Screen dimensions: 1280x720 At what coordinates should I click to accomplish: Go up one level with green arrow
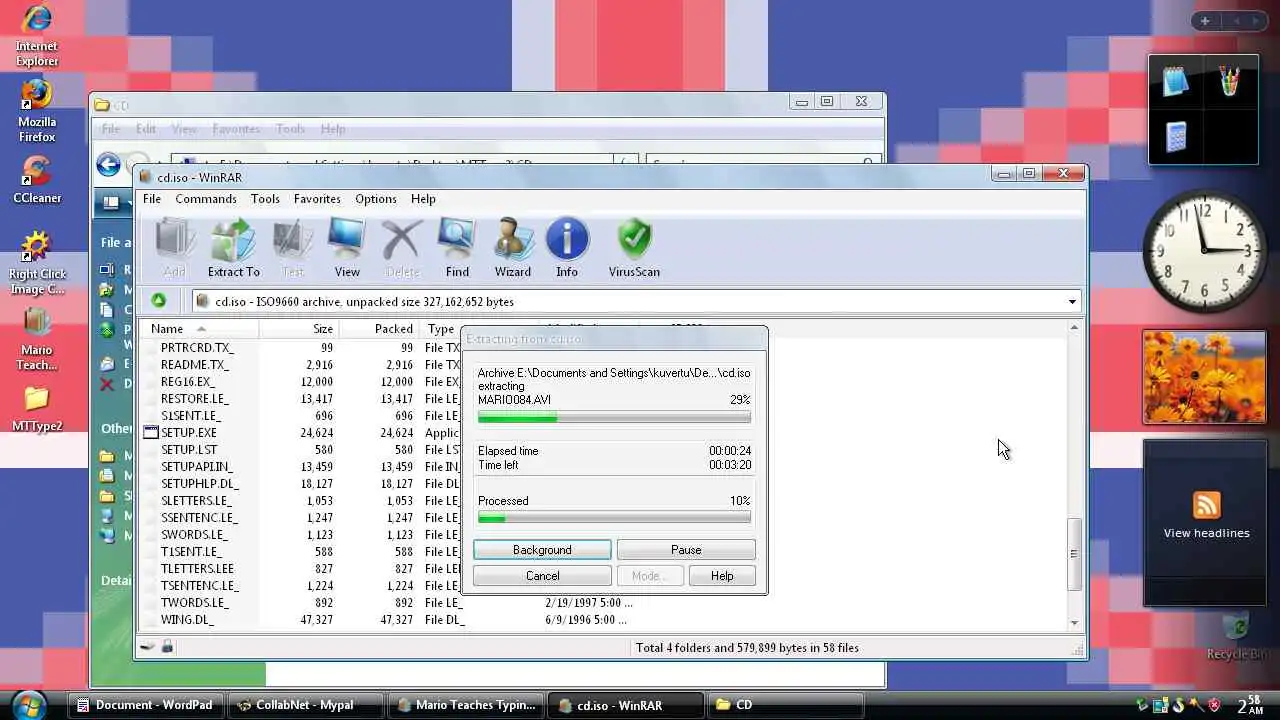pos(158,301)
